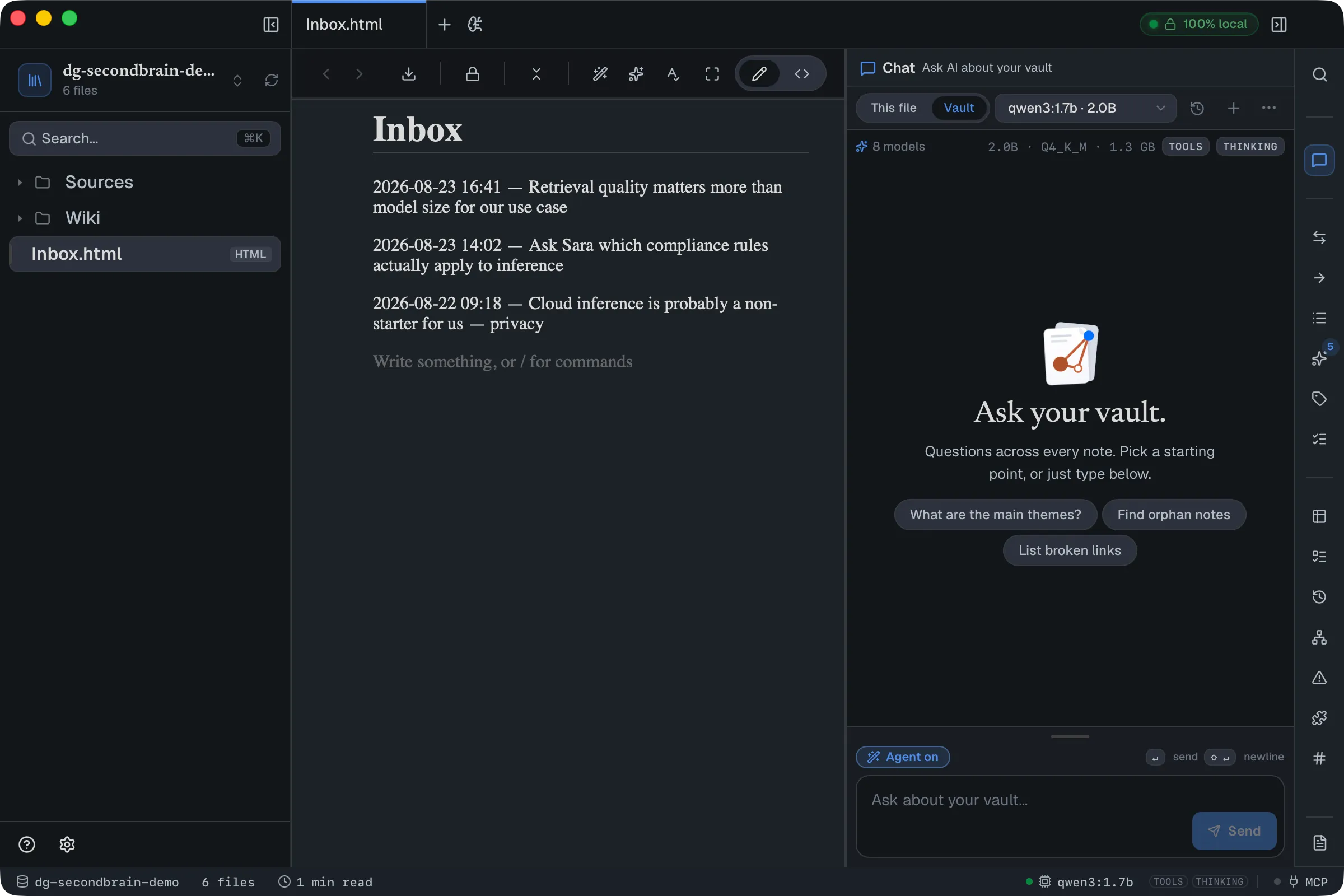1344x896 pixels.
Task: Open Inbox.html in file tree
Action: pyautogui.click(x=144, y=254)
